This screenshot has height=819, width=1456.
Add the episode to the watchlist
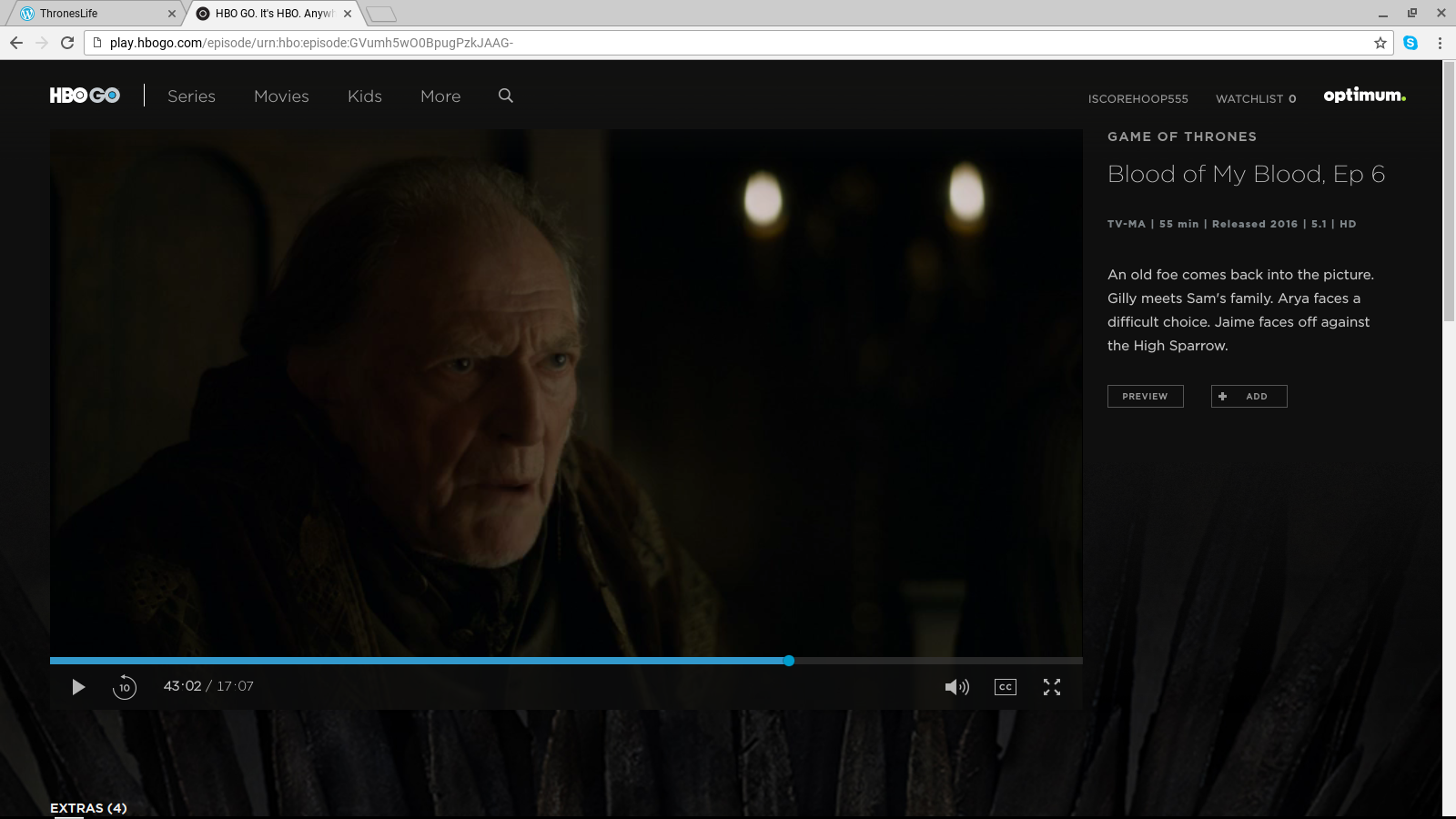(x=1249, y=396)
